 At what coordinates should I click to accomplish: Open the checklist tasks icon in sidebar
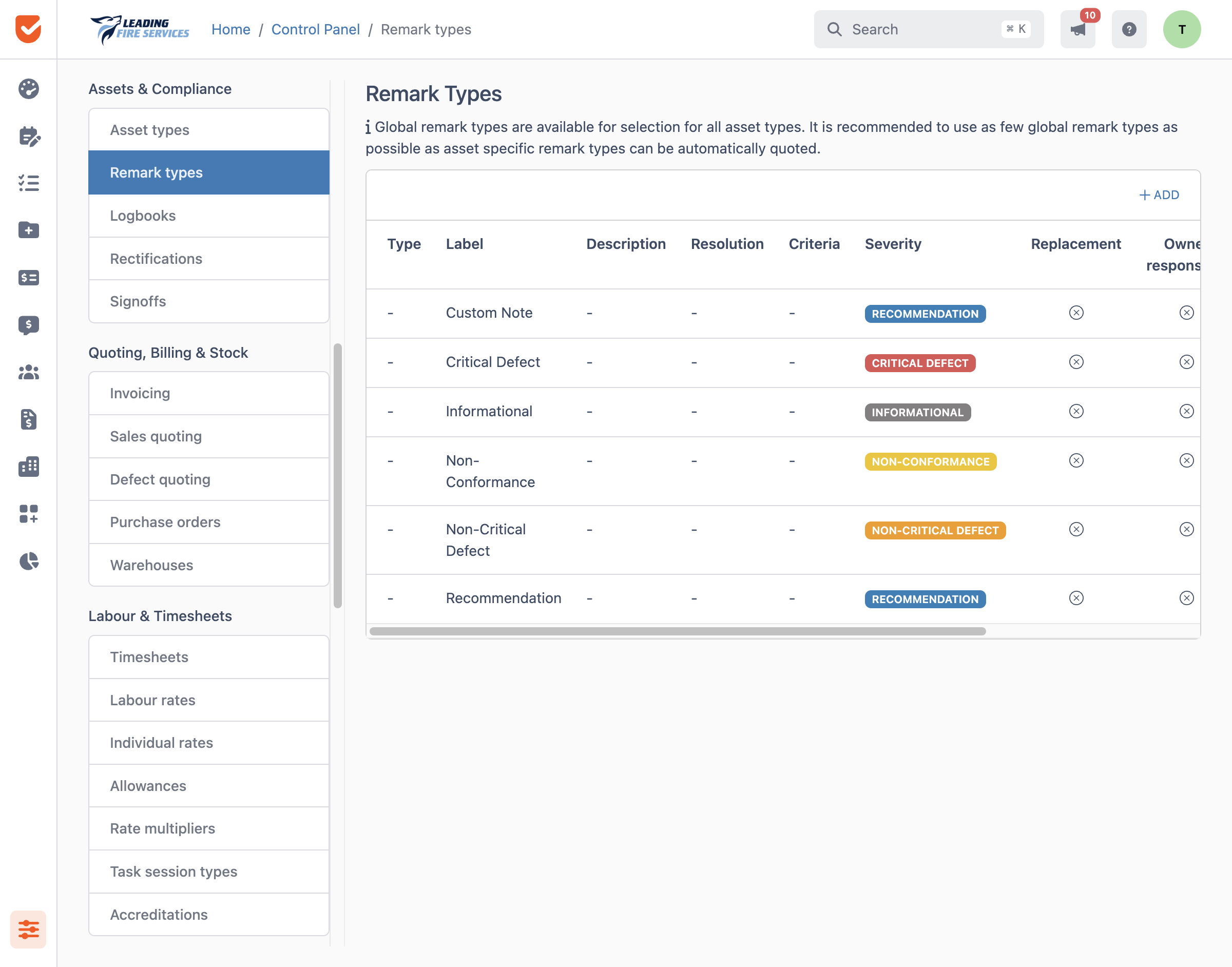(28, 183)
